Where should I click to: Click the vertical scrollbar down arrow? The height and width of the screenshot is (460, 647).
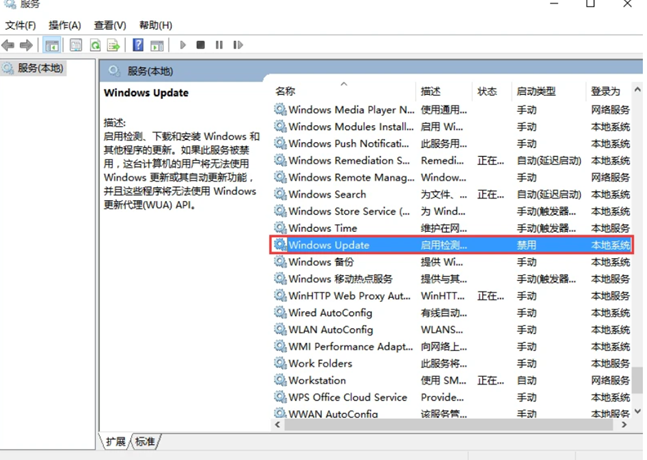638,411
